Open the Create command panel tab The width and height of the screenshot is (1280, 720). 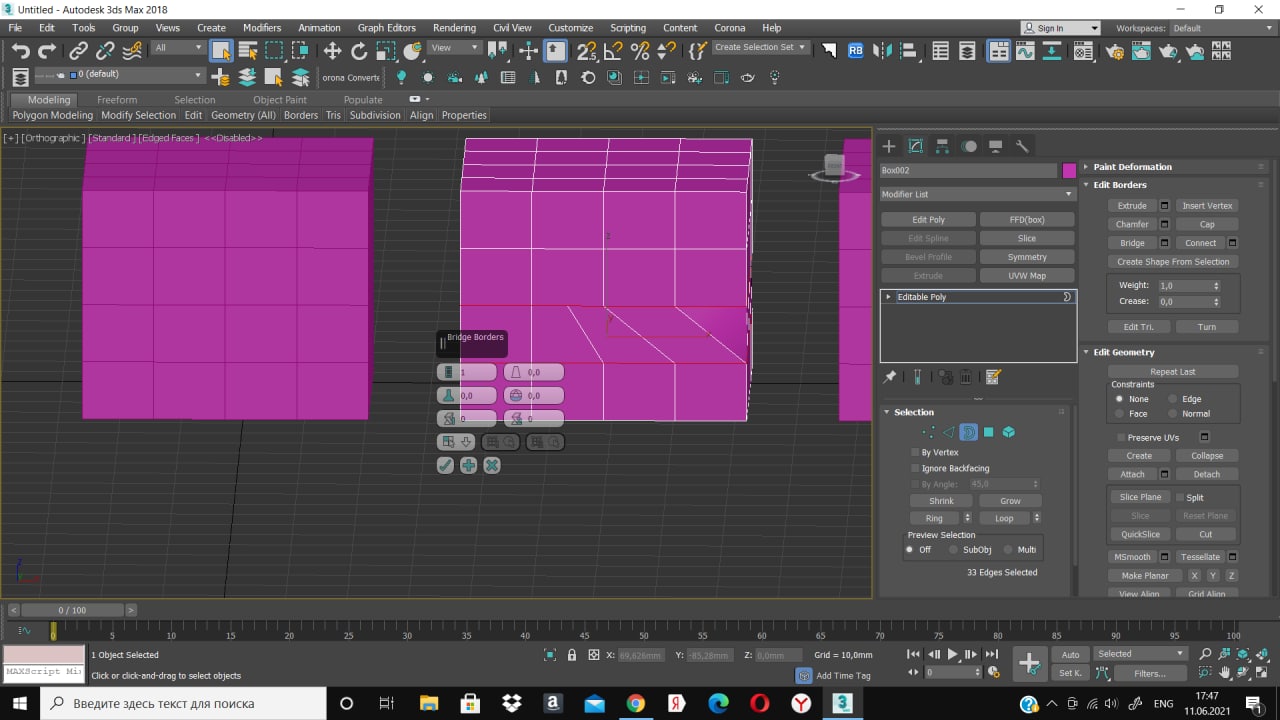[x=888, y=146]
